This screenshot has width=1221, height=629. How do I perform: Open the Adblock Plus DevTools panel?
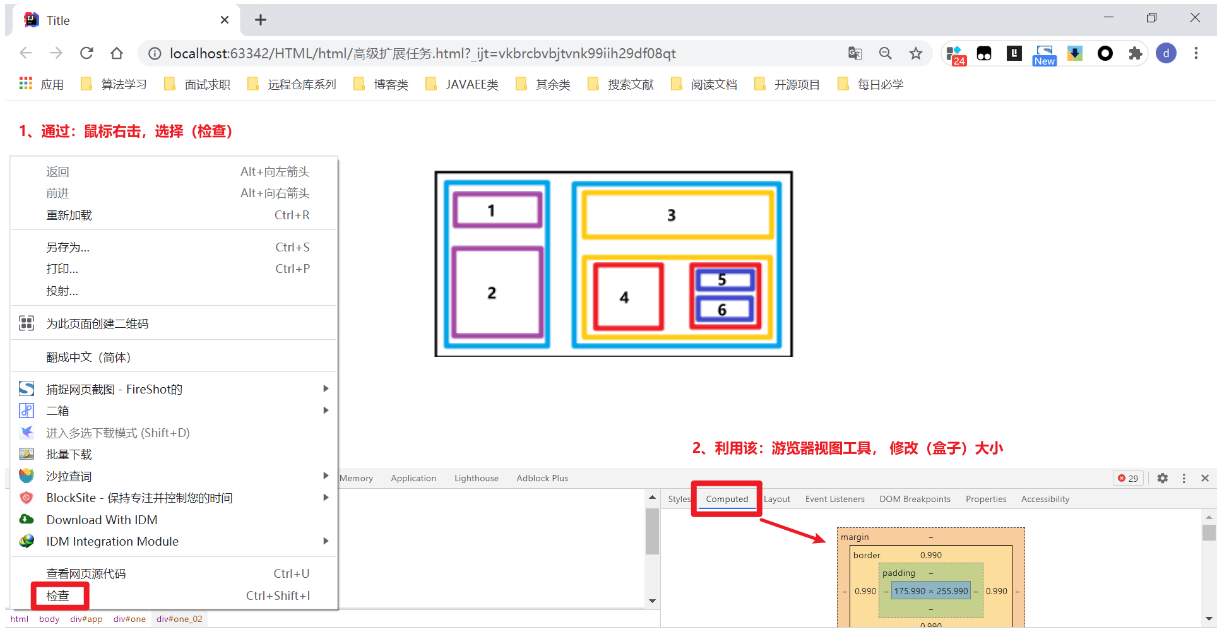pyautogui.click(x=542, y=478)
